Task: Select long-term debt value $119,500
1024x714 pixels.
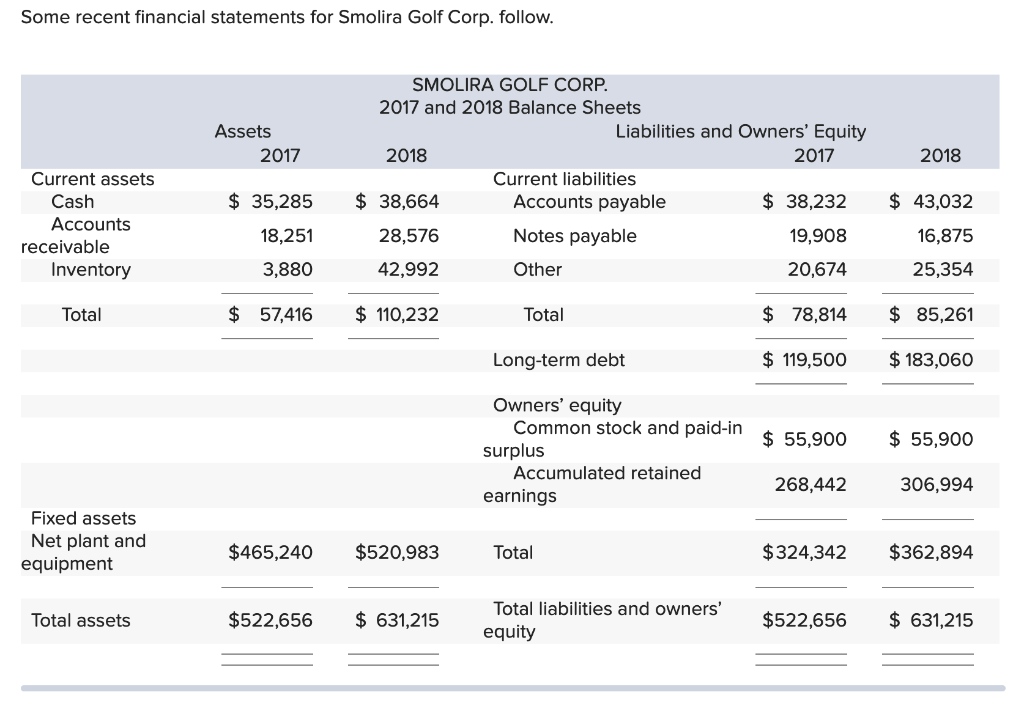Action: (805, 360)
